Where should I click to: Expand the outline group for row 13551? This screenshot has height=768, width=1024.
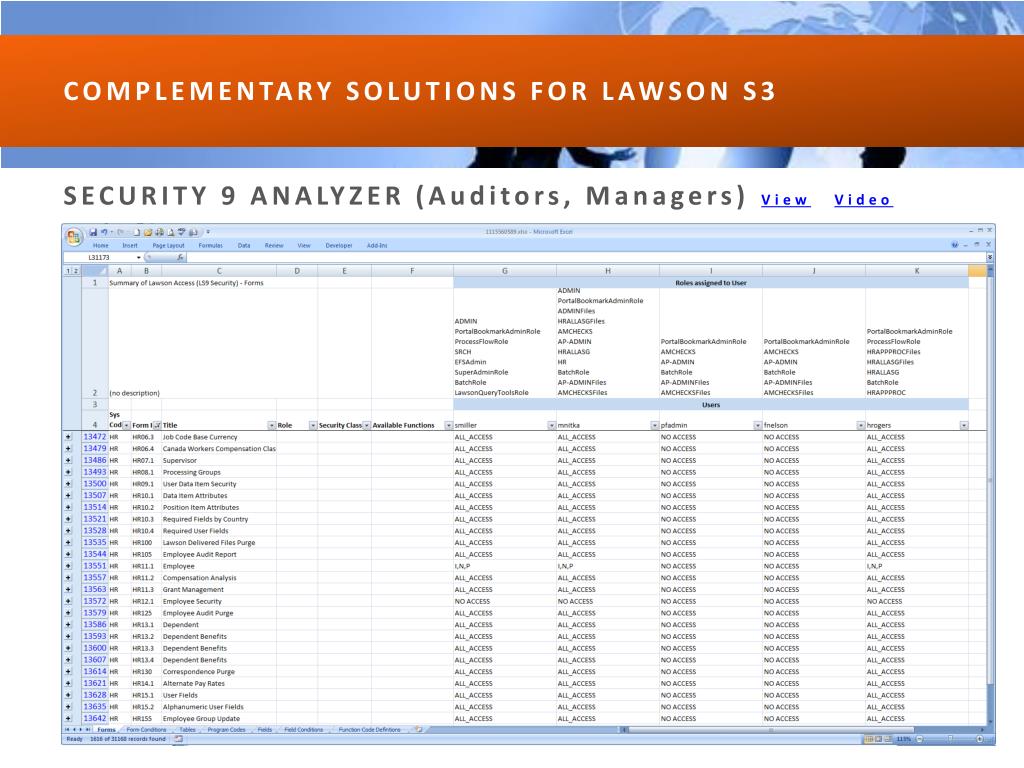[x=68, y=566]
